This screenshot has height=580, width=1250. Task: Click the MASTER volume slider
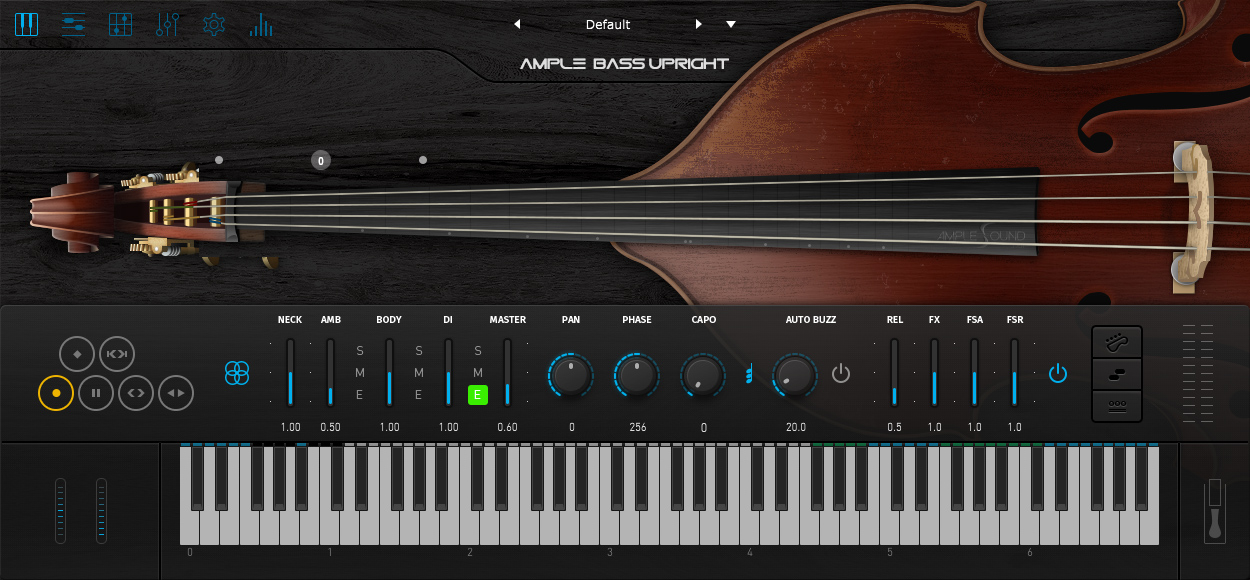coord(507,373)
